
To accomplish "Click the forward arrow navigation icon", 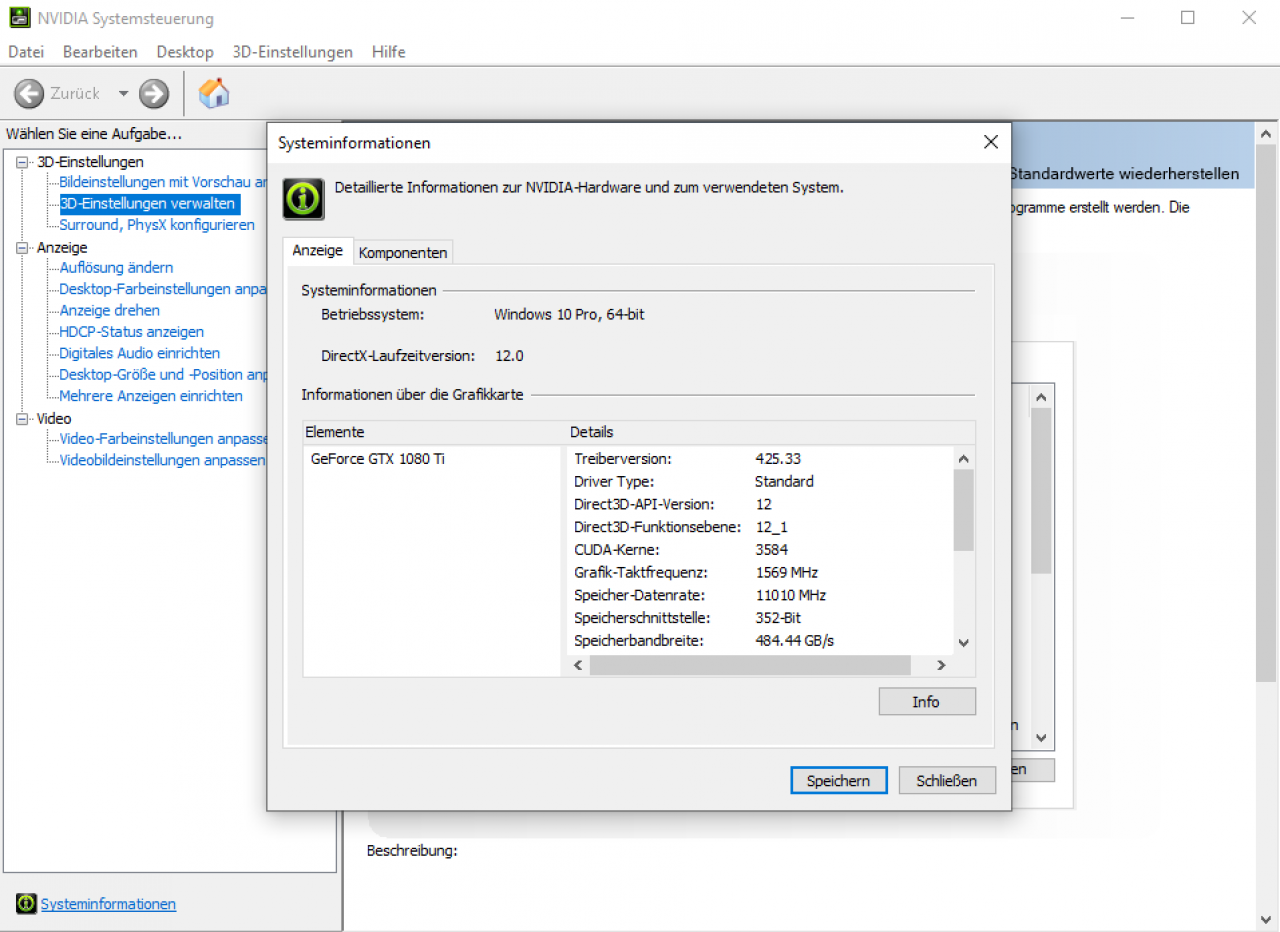I will (154, 94).
